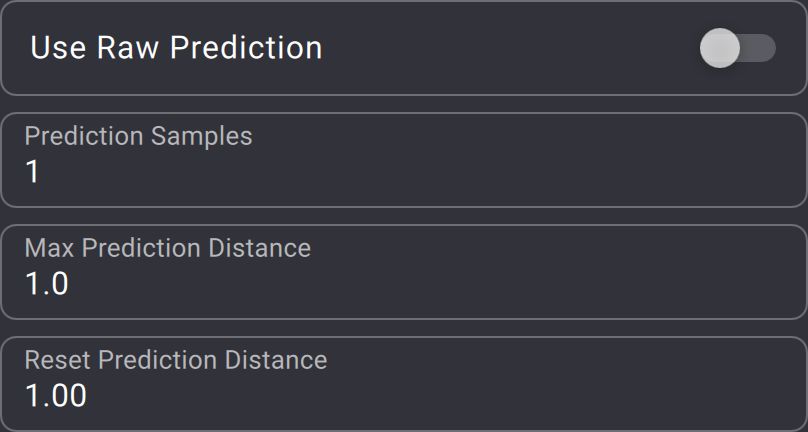Click the Reset Prediction Distance value 1.00
808x432 pixels.
[x=55, y=396]
